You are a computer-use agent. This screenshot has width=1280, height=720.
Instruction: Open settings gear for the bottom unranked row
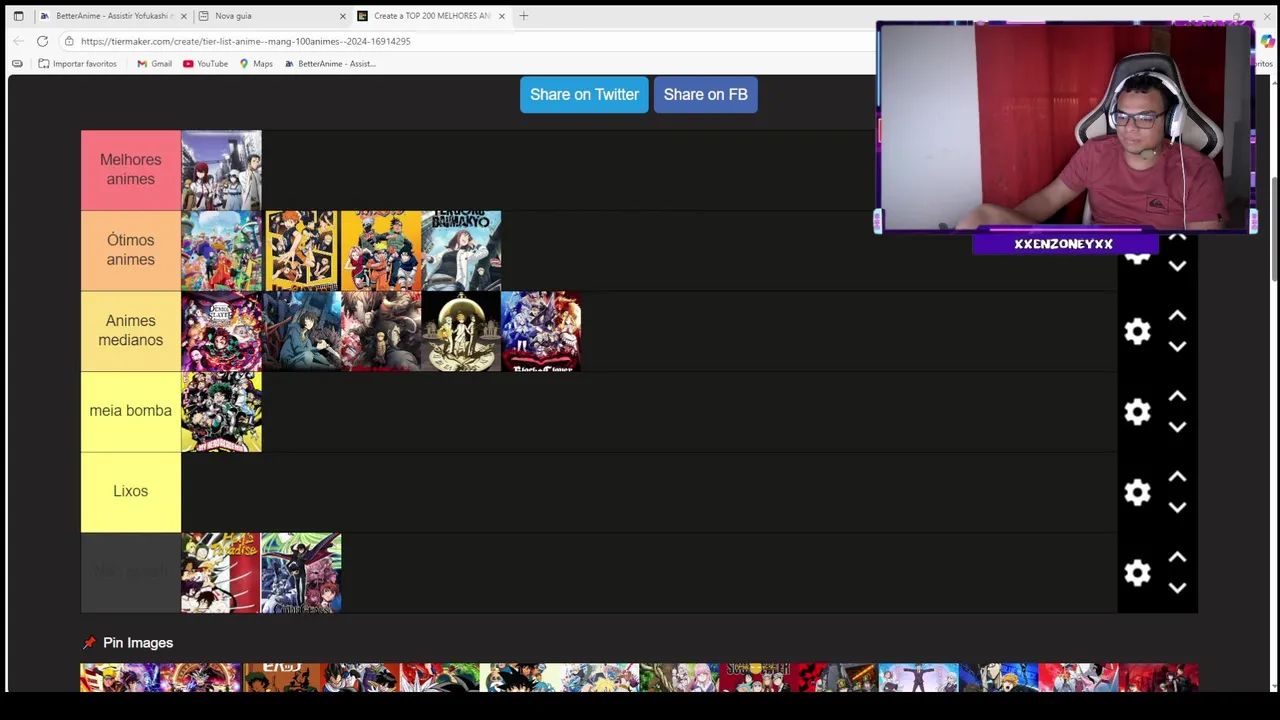(1137, 573)
